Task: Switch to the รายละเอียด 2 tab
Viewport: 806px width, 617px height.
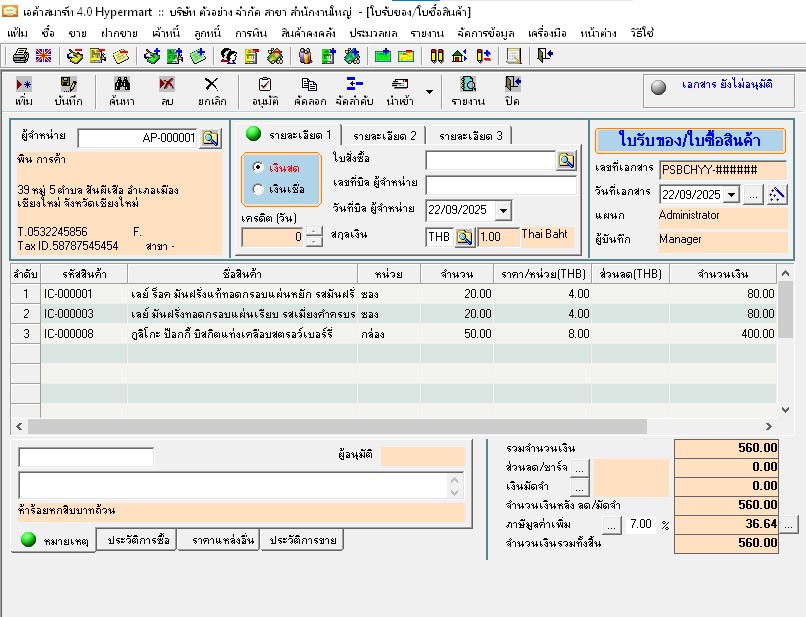Action: pyautogui.click(x=385, y=135)
